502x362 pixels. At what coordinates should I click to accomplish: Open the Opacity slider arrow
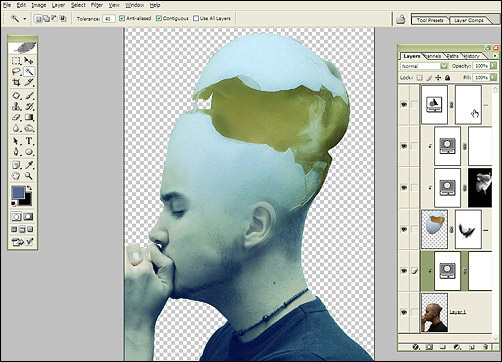coord(493,66)
